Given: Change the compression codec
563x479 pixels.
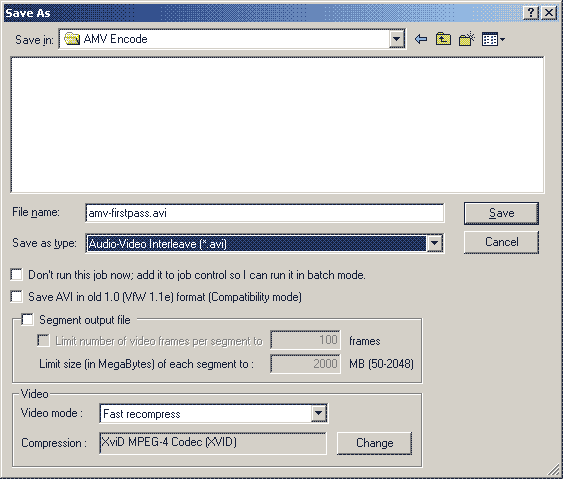Looking at the screenshot, I should pos(374,443).
